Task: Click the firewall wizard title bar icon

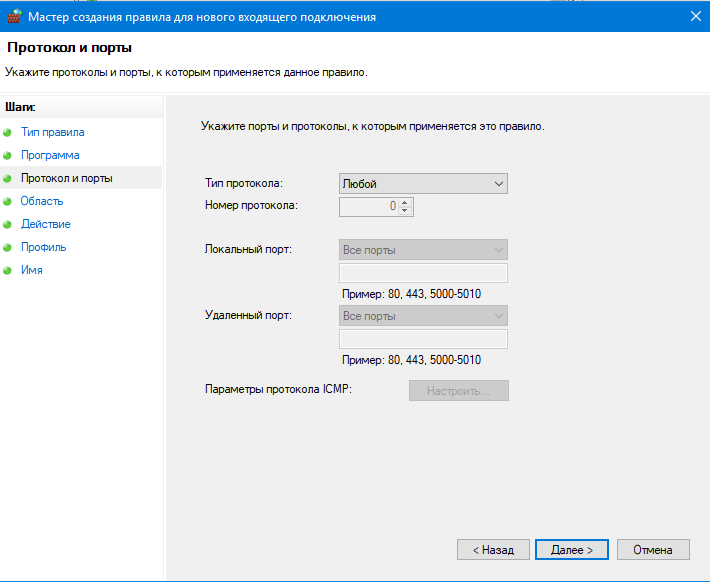Action: tap(14, 16)
